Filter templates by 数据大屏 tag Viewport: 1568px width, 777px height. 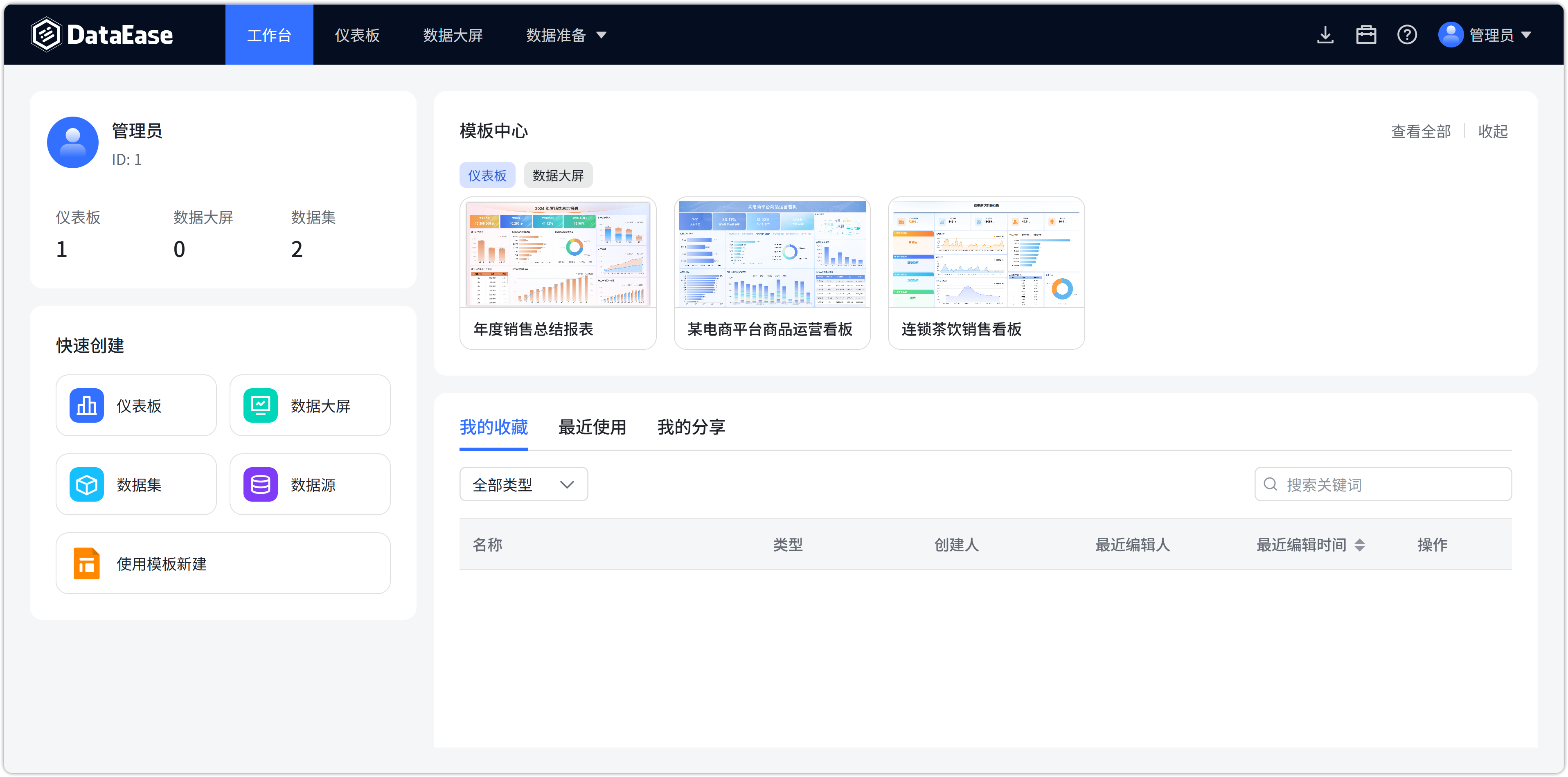(558, 175)
